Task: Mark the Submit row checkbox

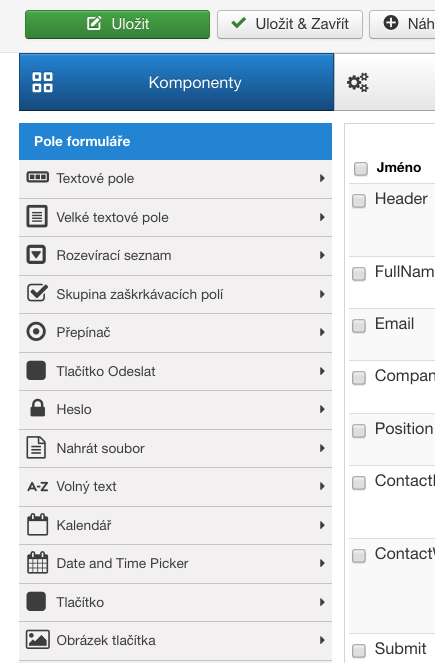Action: click(x=359, y=650)
